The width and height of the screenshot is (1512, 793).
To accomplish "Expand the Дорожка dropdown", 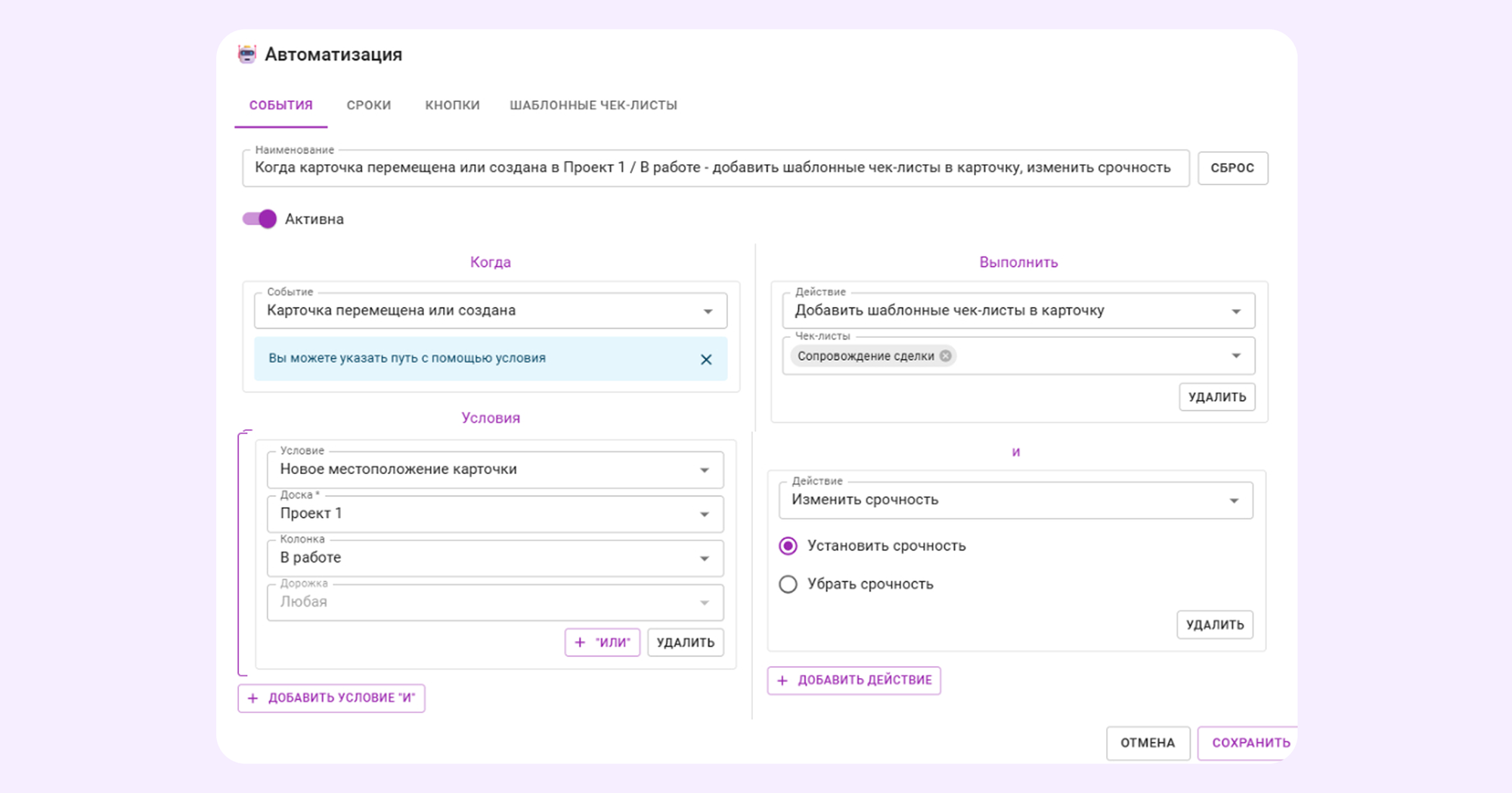I will 703,602.
